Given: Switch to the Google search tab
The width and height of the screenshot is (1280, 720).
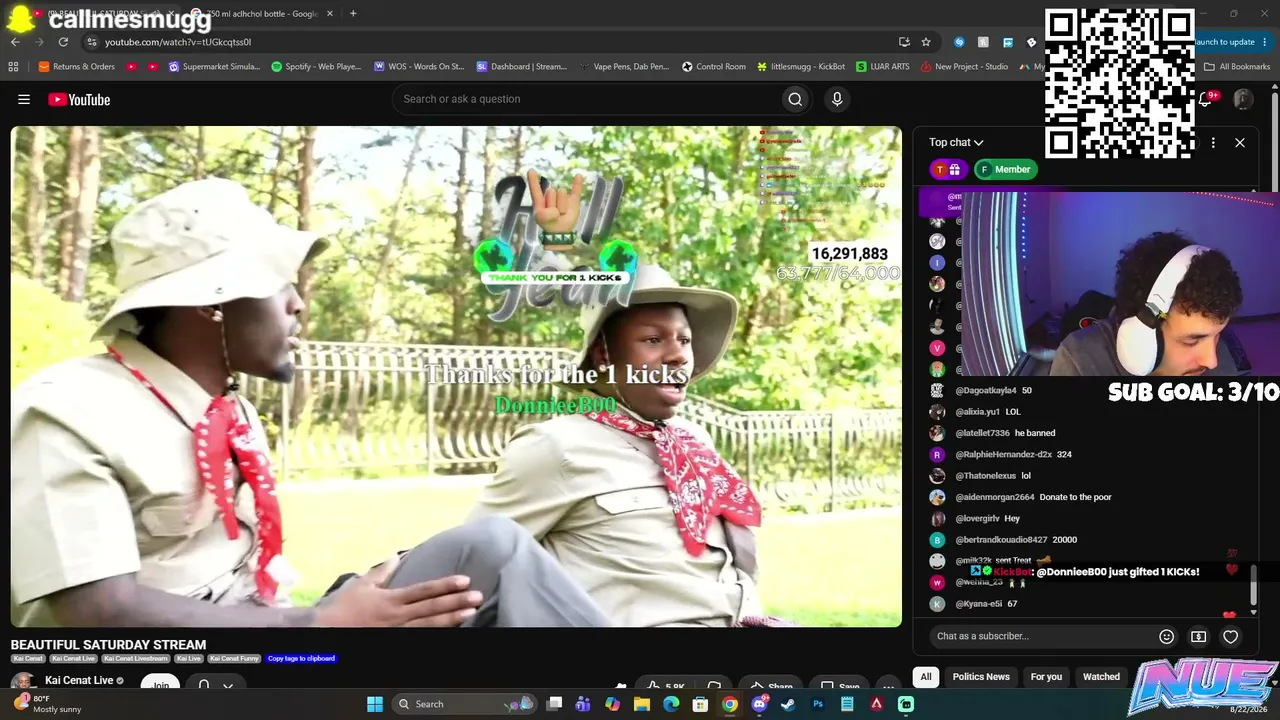Looking at the screenshot, I should [263, 13].
